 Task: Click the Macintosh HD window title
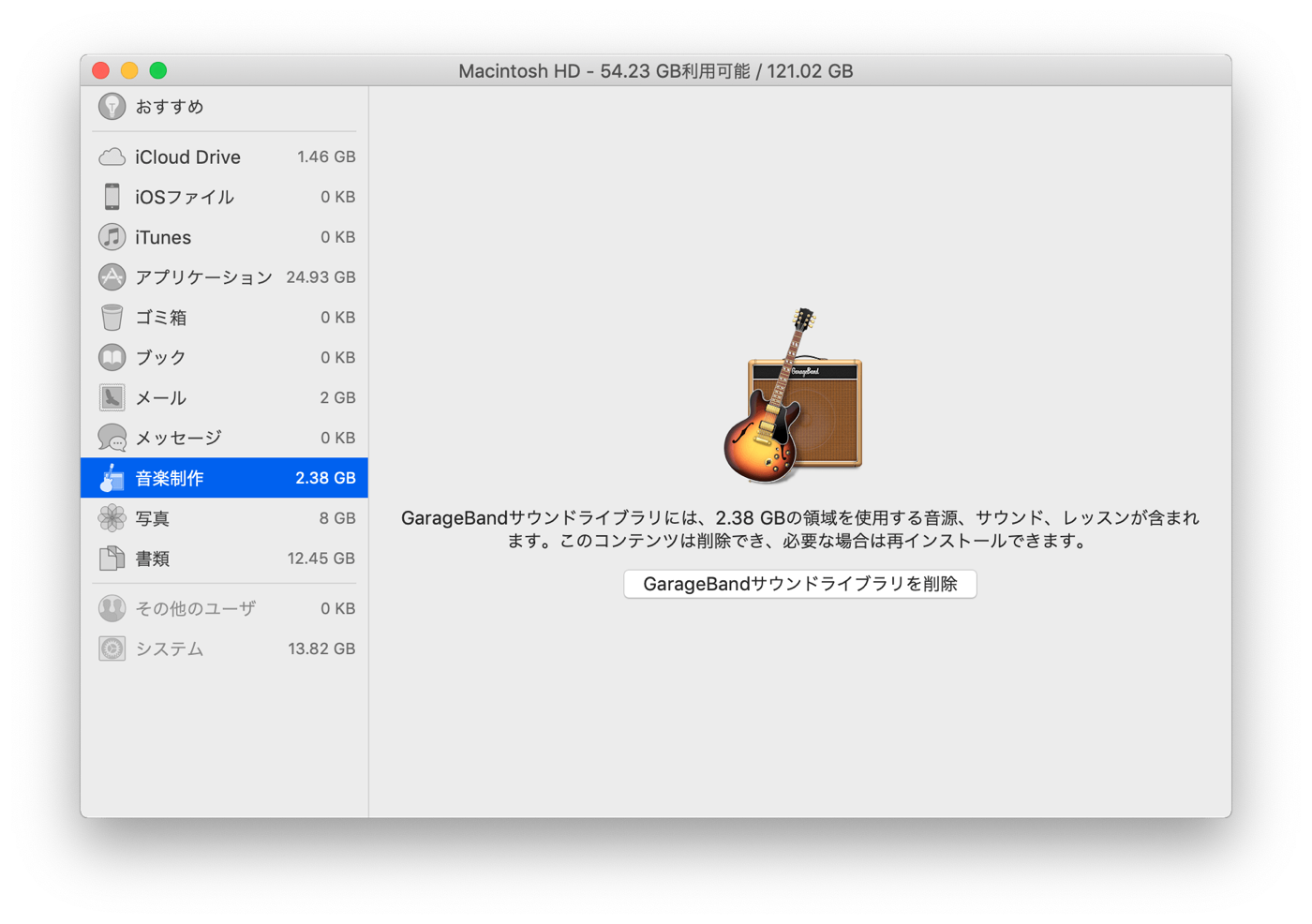pos(655,71)
